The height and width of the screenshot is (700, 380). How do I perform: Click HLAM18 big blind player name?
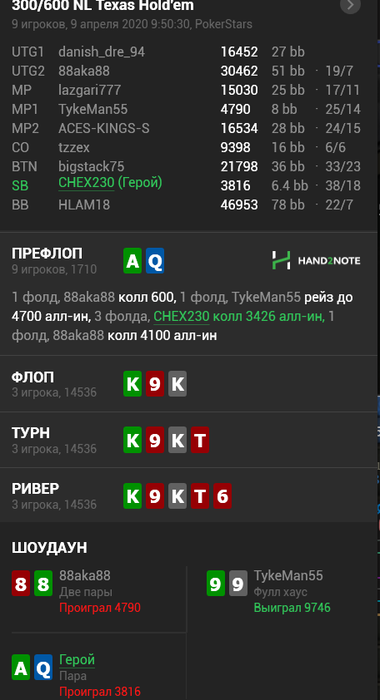coord(84,205)
